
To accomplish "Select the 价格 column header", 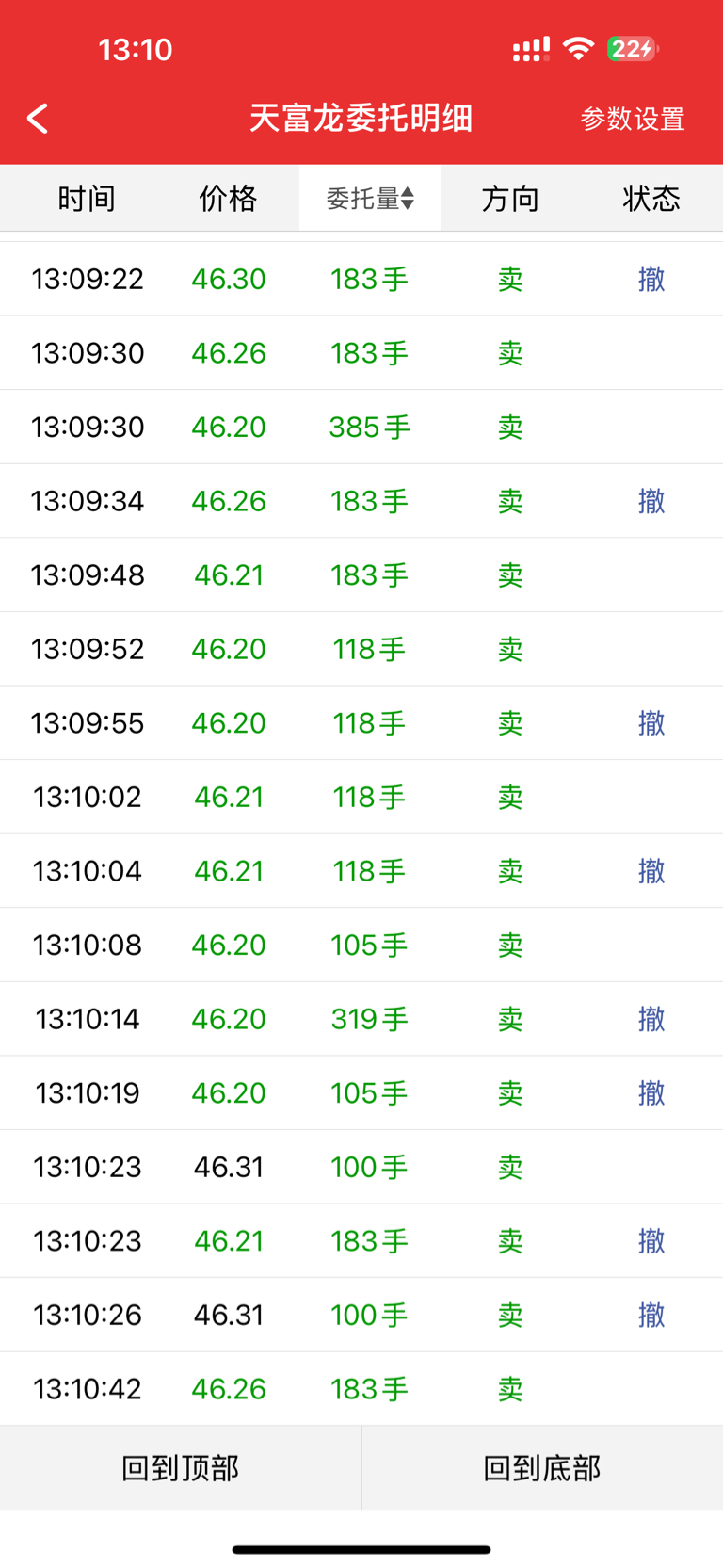I will 228,199.
